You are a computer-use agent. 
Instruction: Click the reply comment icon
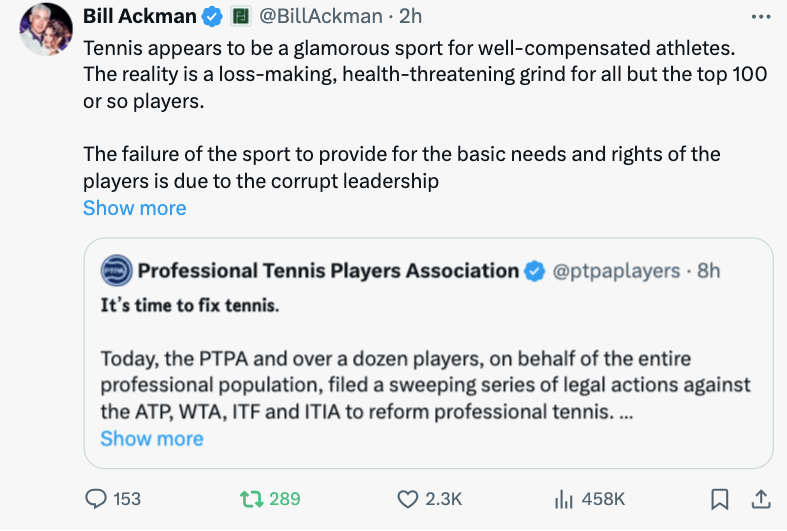(x=97, y=498)
